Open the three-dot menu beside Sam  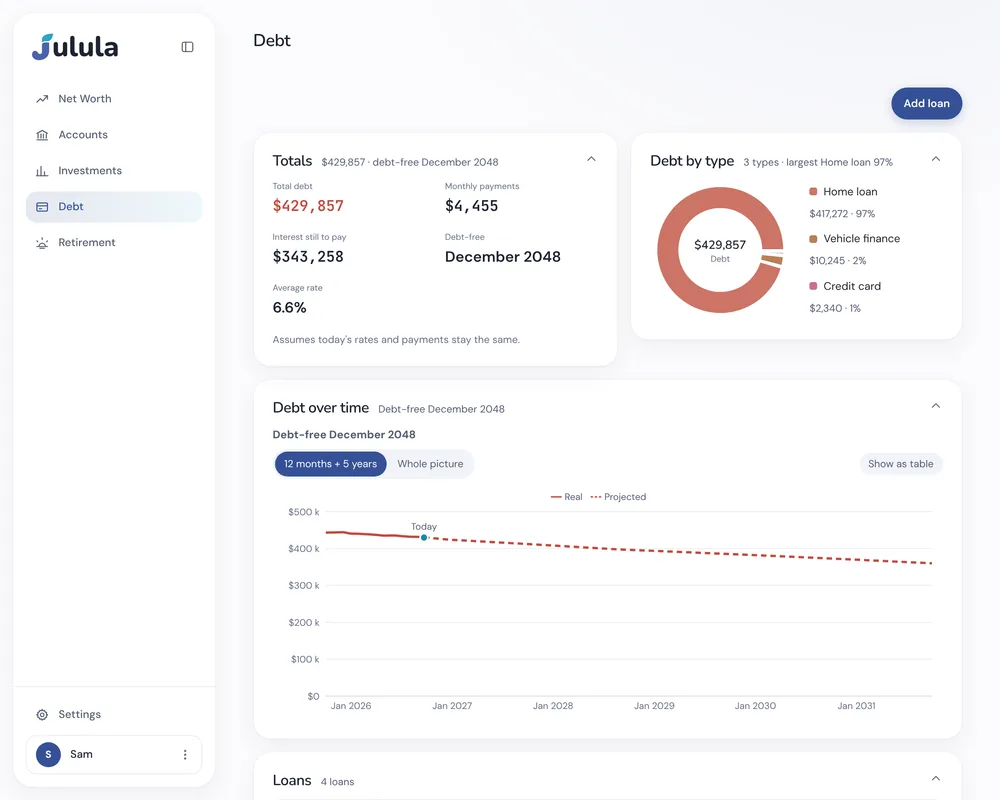(185, 755)
